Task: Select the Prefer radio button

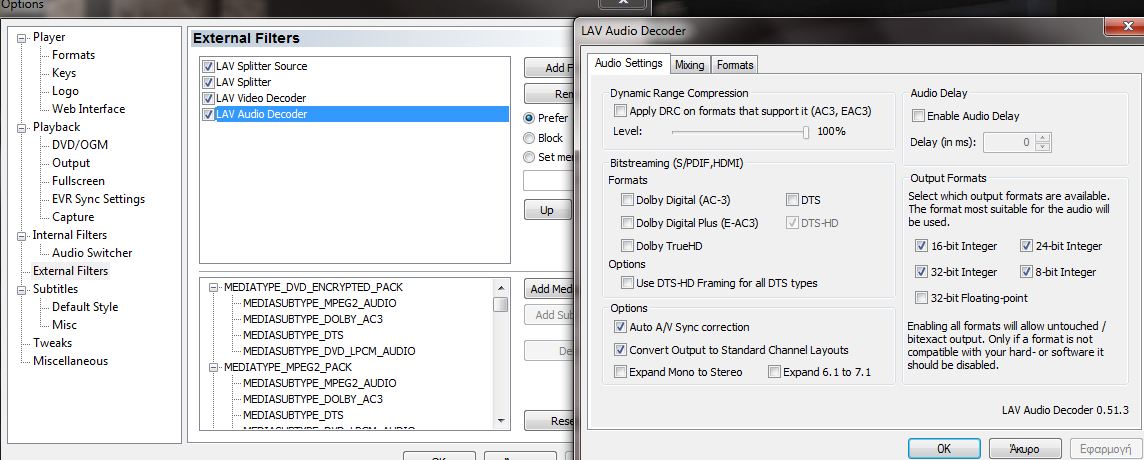Action: click(x=530, y=118)
